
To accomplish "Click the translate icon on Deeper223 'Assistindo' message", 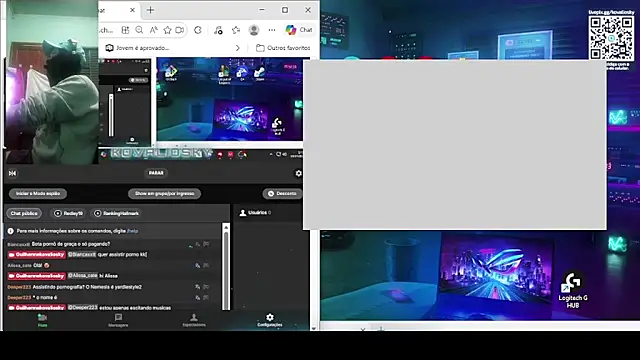I will point(198,287).
